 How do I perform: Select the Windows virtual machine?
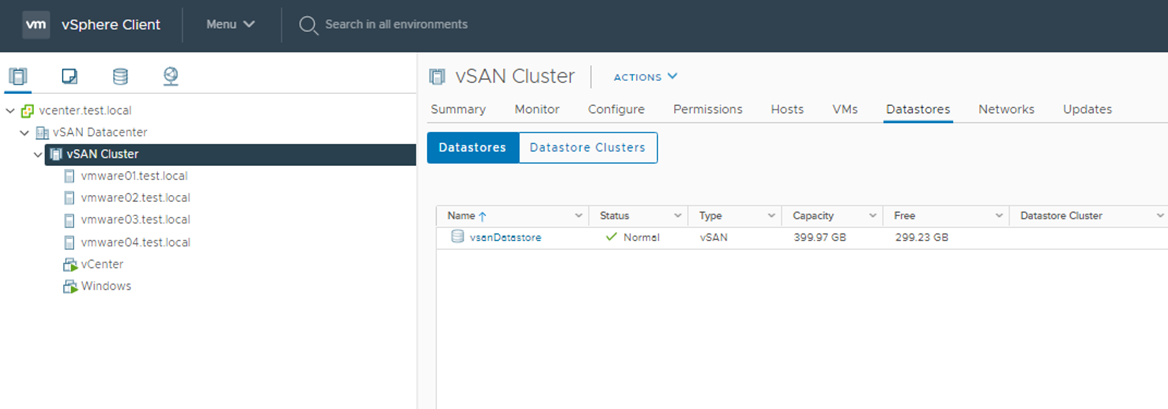(x=106, y=286)
